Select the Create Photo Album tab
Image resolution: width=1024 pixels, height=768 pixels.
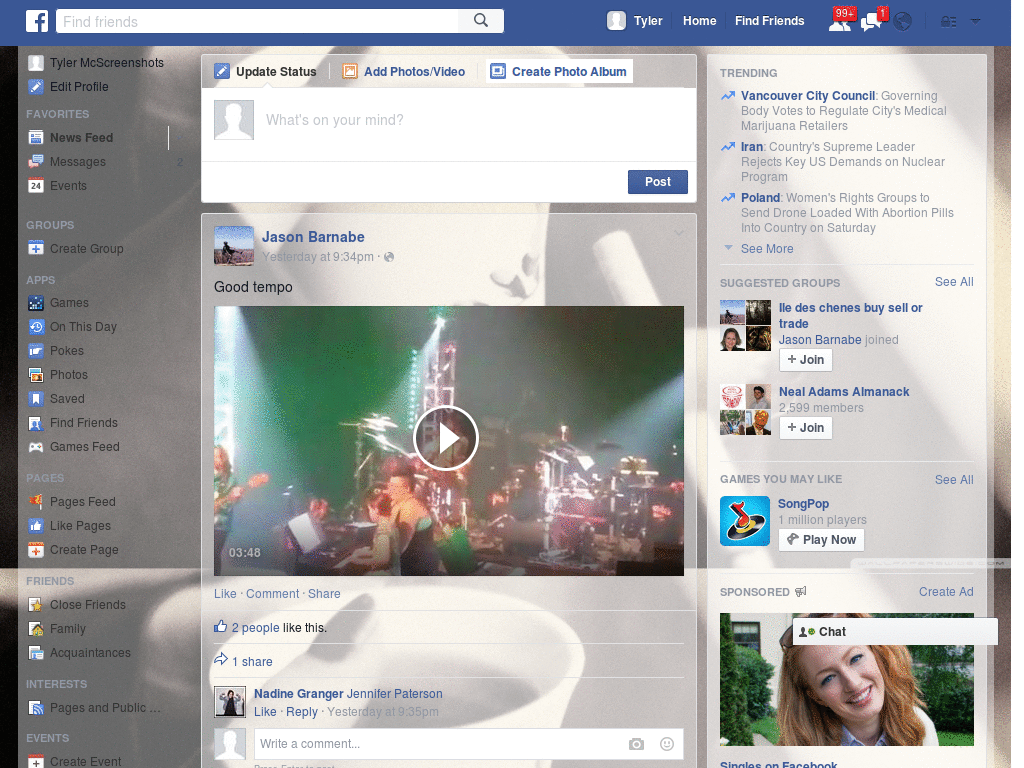[x=559, y=71]
